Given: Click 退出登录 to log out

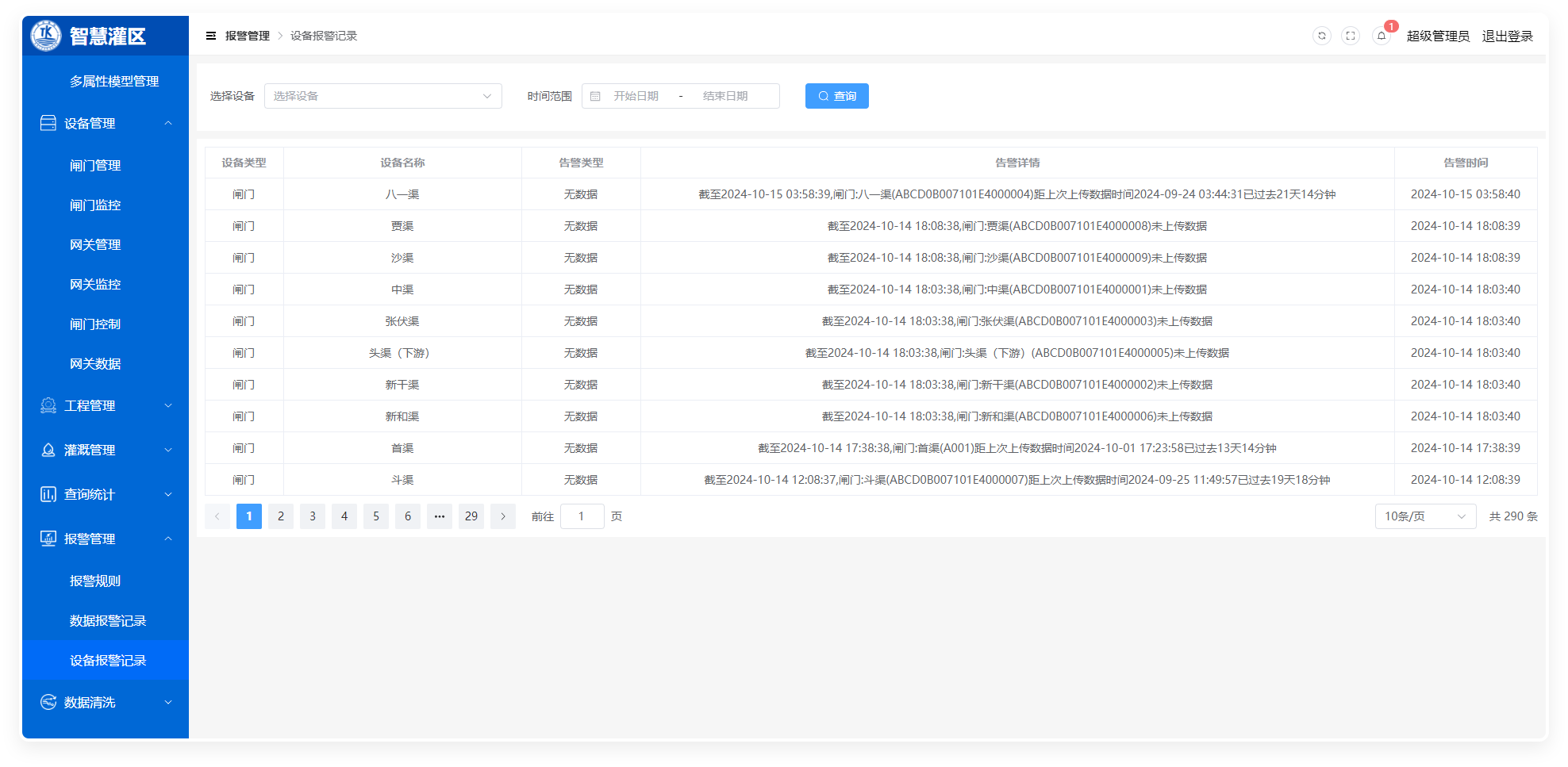Looking at the screenshot, I should [1507, 36].
